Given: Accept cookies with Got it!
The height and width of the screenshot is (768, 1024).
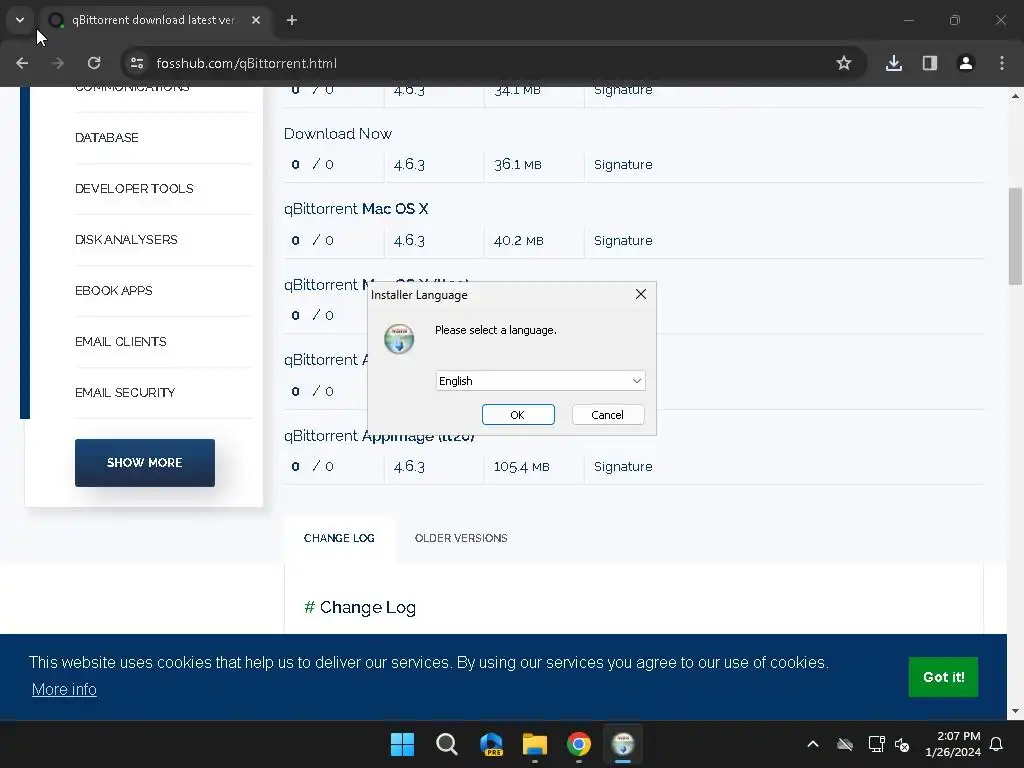Looking at the screenshot, I should tap(943, 677).
